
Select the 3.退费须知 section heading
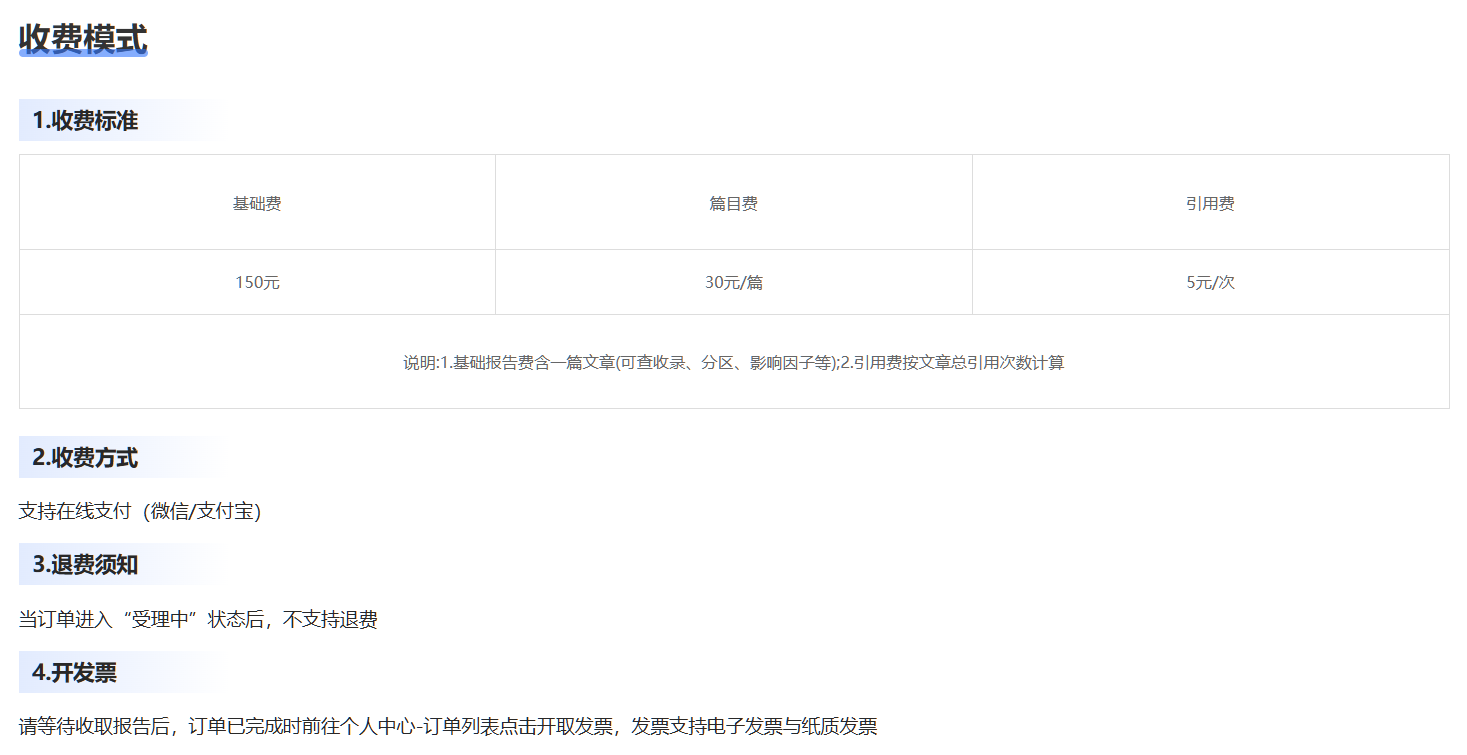[85, 565]
